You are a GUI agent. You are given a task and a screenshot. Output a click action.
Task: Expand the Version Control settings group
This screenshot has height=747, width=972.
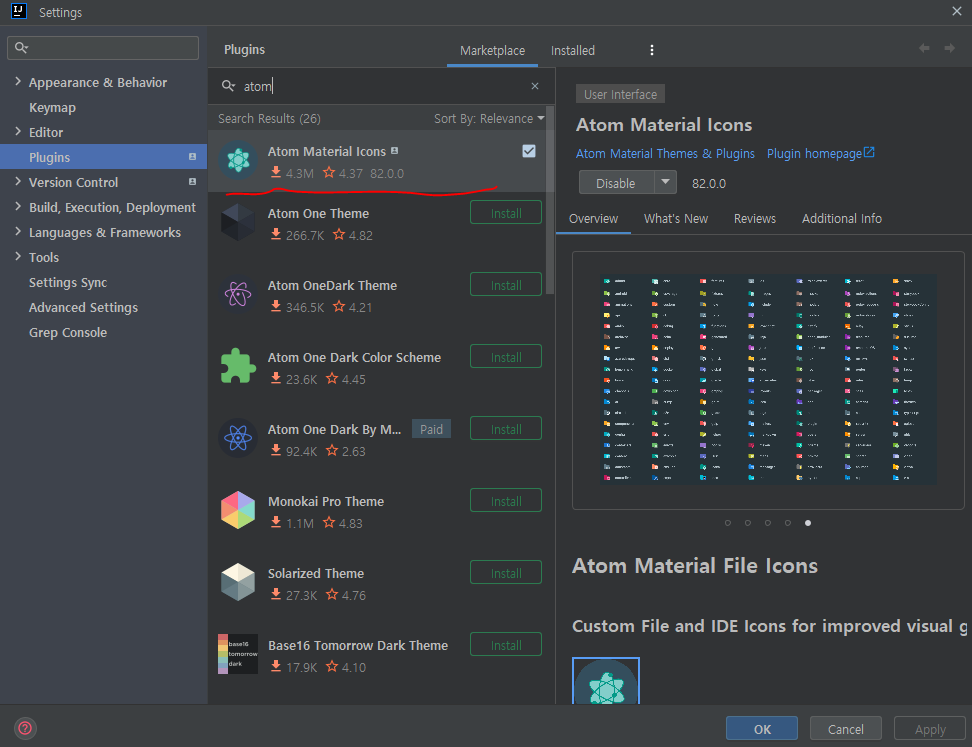coord(17,181)
